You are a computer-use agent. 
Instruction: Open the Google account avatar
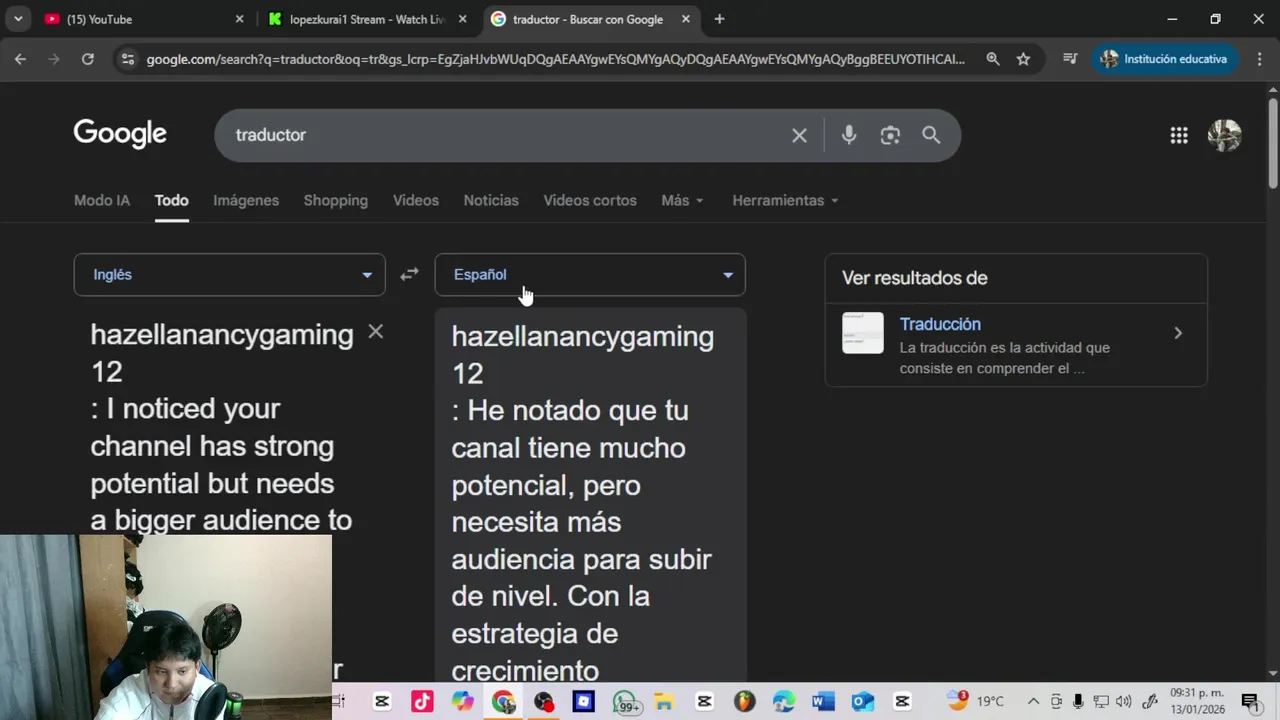(1224, 135)
